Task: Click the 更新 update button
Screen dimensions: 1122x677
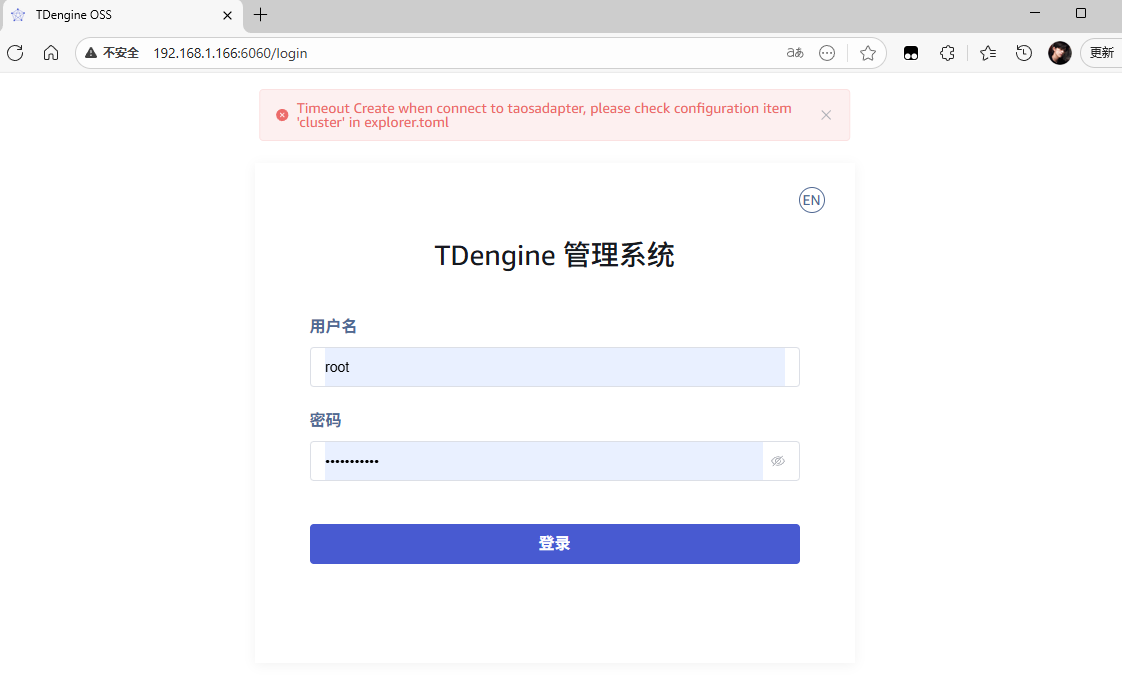Action: pos(1101,53)
